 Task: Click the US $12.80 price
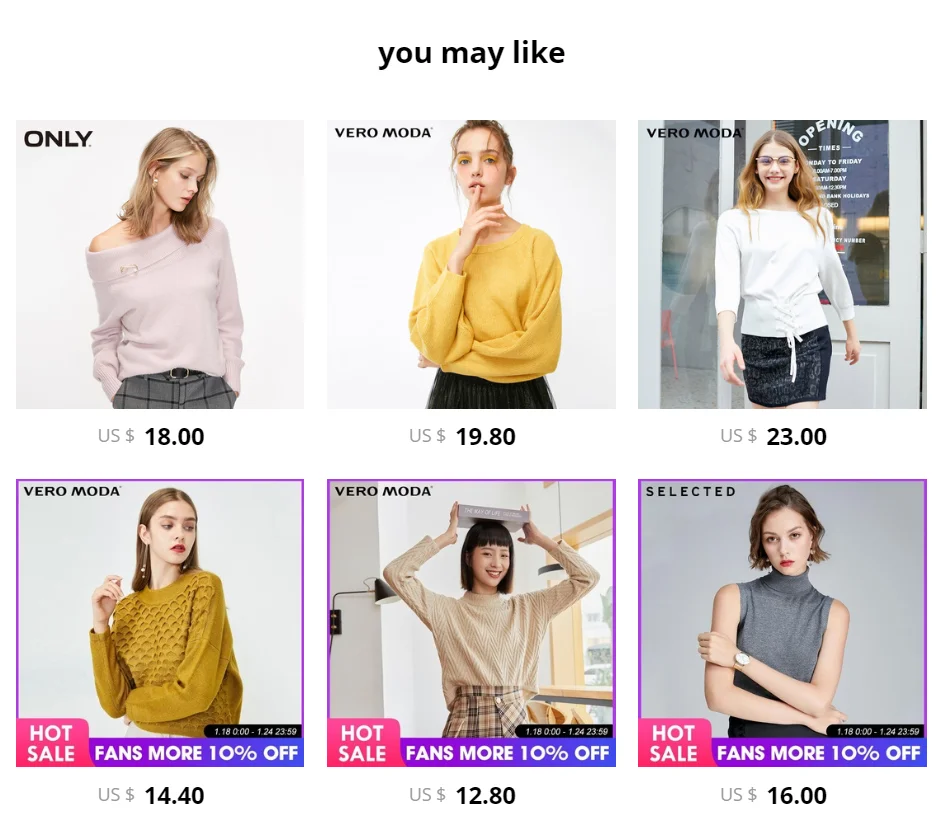[x=462, y=795]
